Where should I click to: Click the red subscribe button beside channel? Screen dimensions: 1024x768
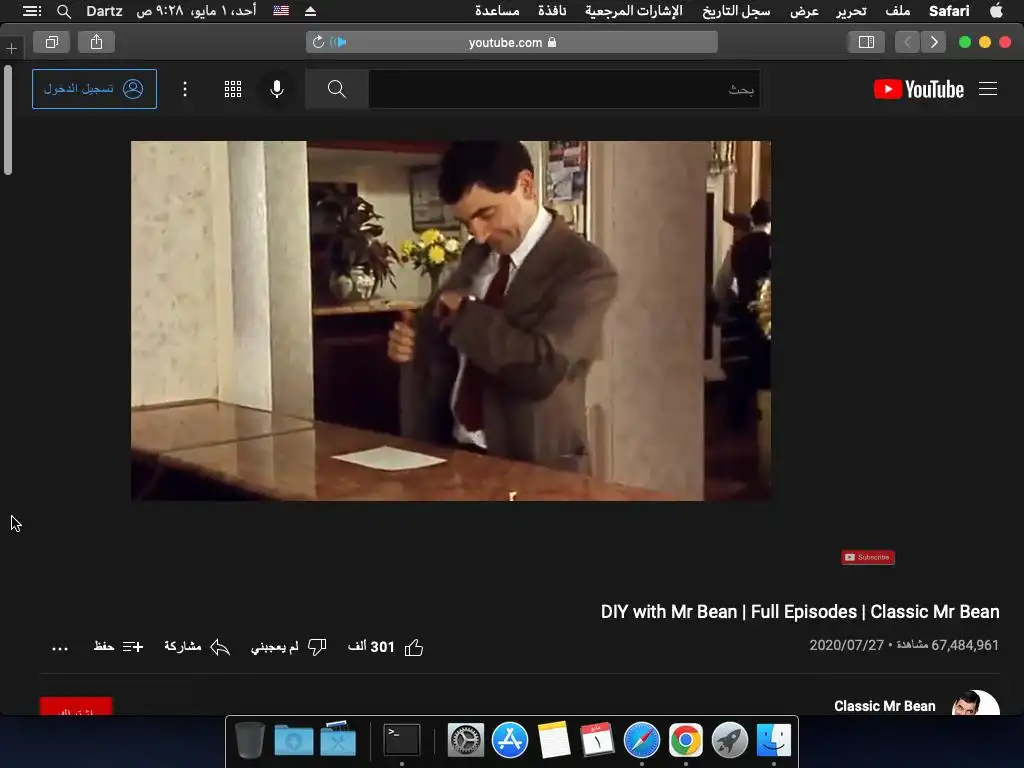76,706
